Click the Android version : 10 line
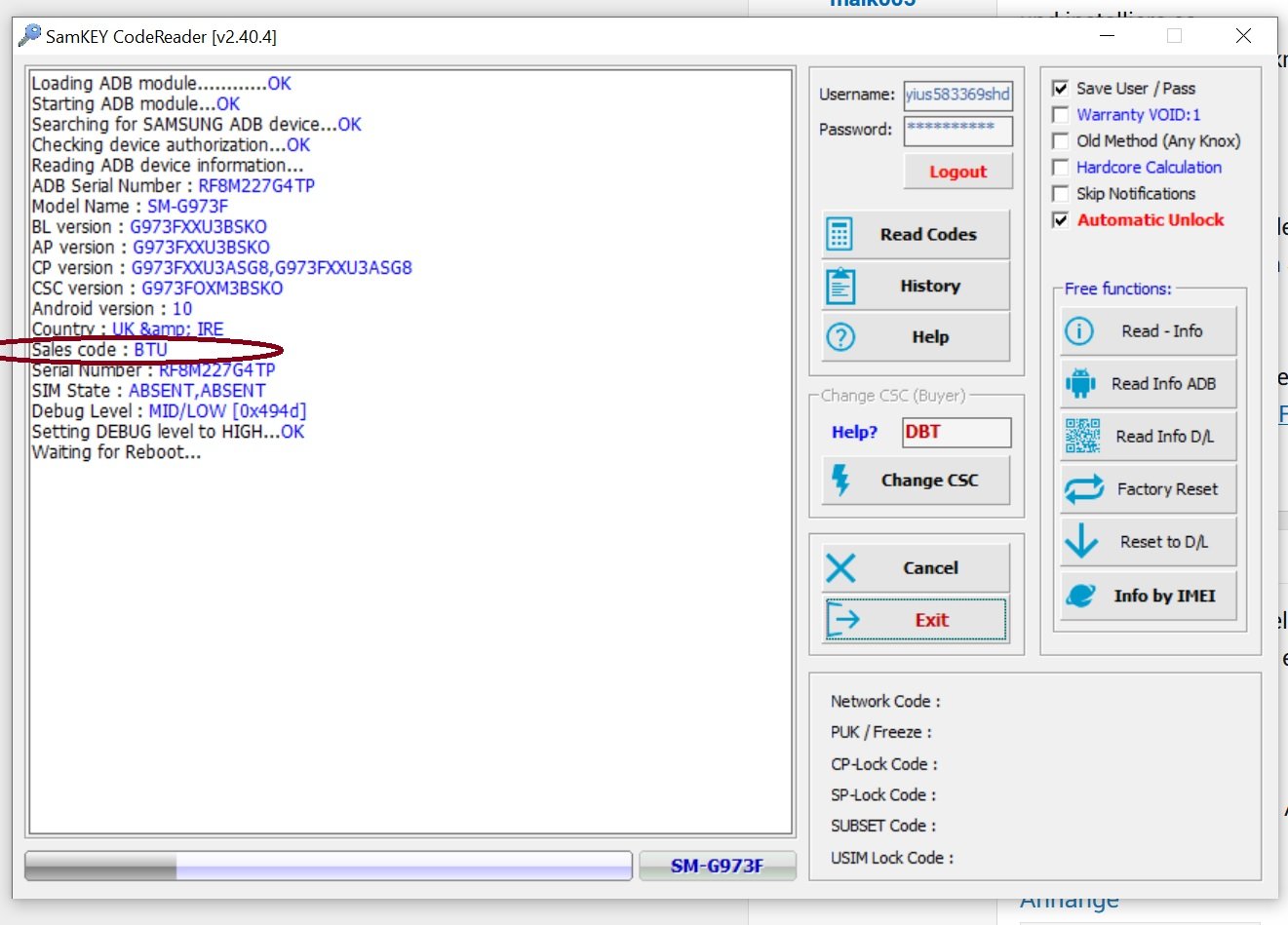Viewport: 1288px width, 925px height. [x=111, y=309]
